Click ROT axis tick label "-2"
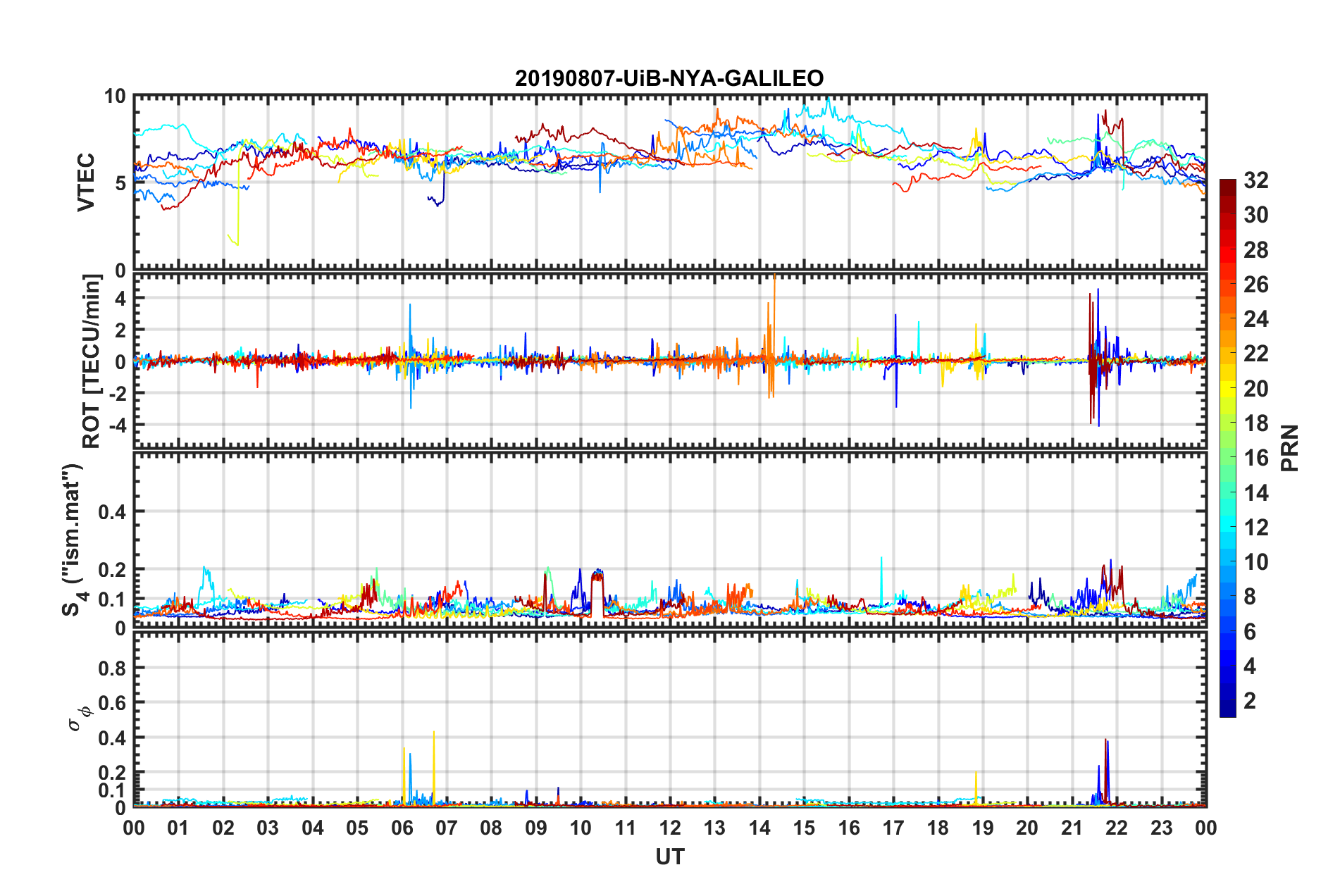This screenshot has height=896, width=1340. point(117,394)
